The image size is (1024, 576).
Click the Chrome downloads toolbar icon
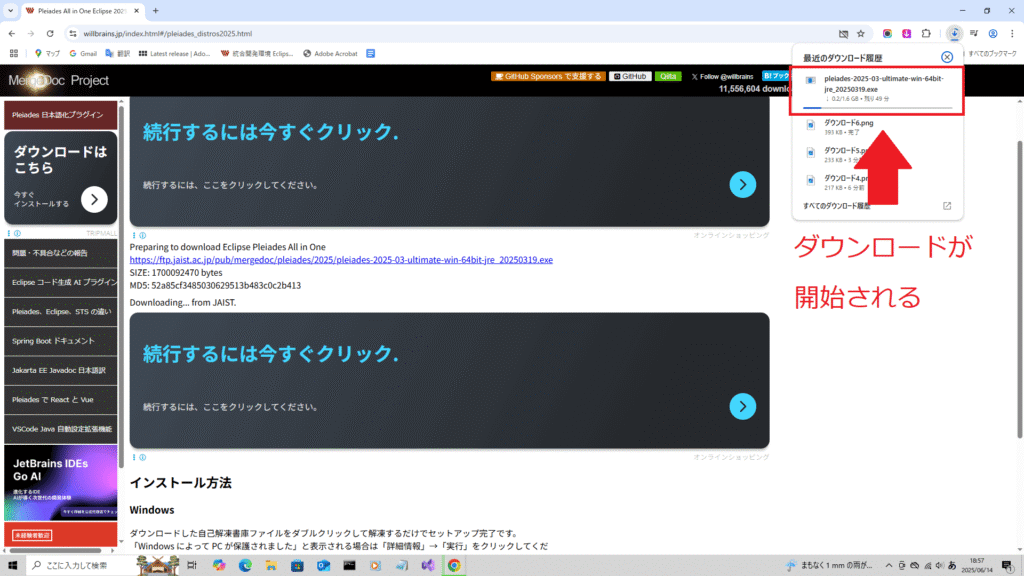coord(954,33)
